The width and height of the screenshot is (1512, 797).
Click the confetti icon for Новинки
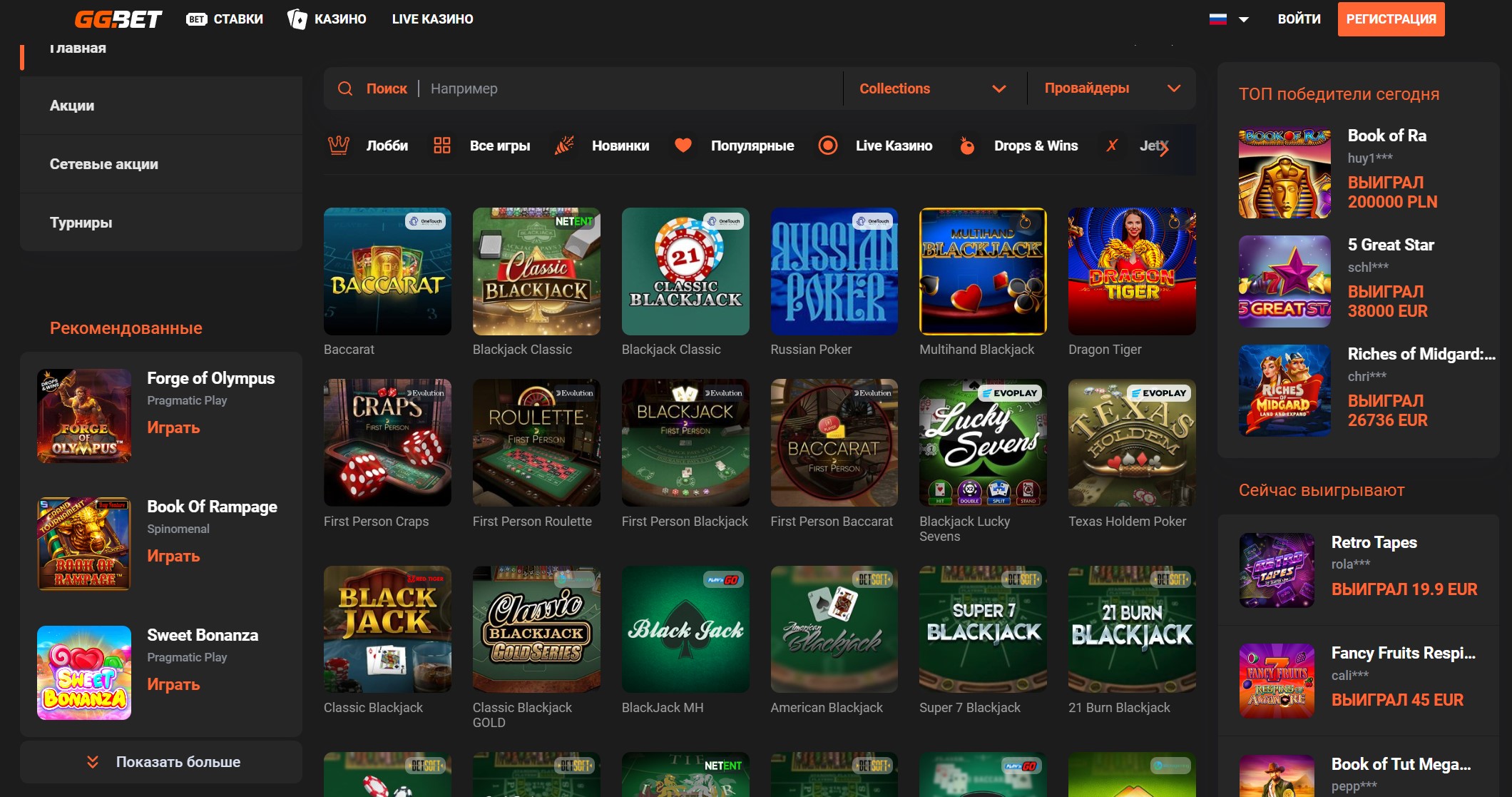564,146
